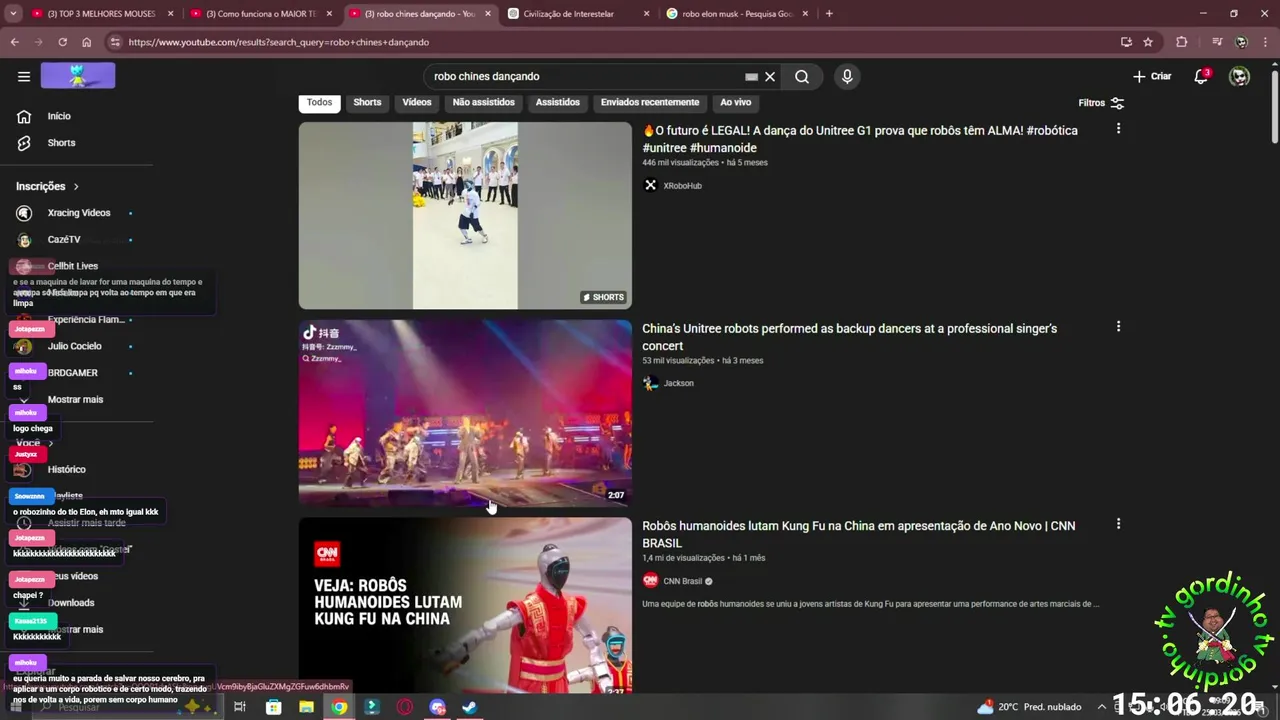Click the search magnifier button
The width and height of the screenshot is (1280, 720).
pyautogui.click(x=802, y=77)
